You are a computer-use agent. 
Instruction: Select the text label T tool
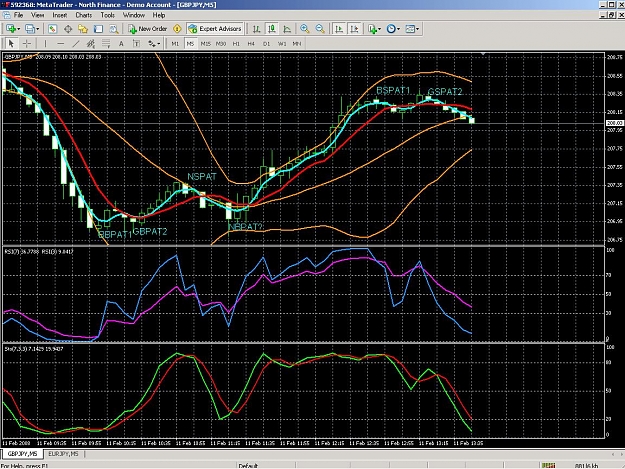tap(136, 43)
